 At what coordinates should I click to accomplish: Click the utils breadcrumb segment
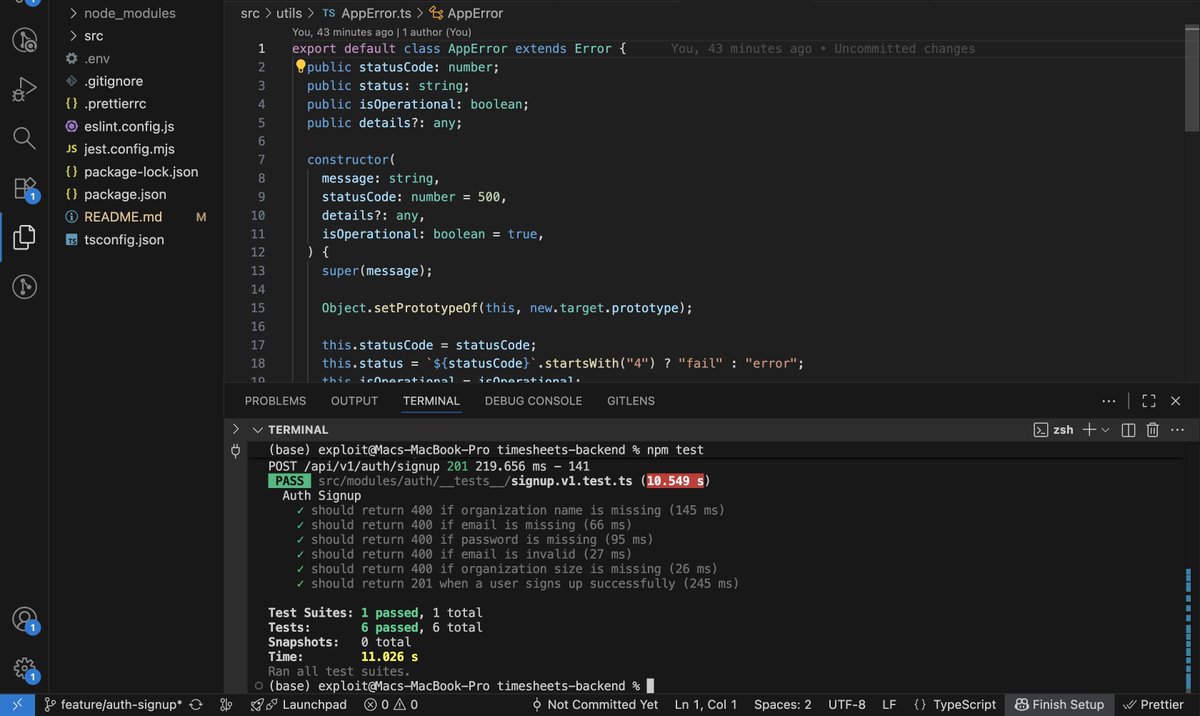click(289, 14)
